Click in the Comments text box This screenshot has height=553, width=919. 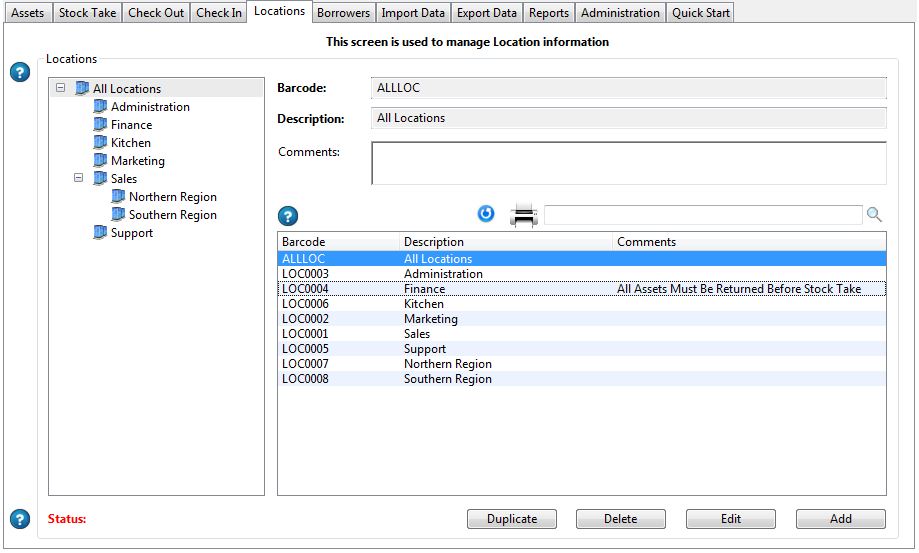(x=628, y=163)
